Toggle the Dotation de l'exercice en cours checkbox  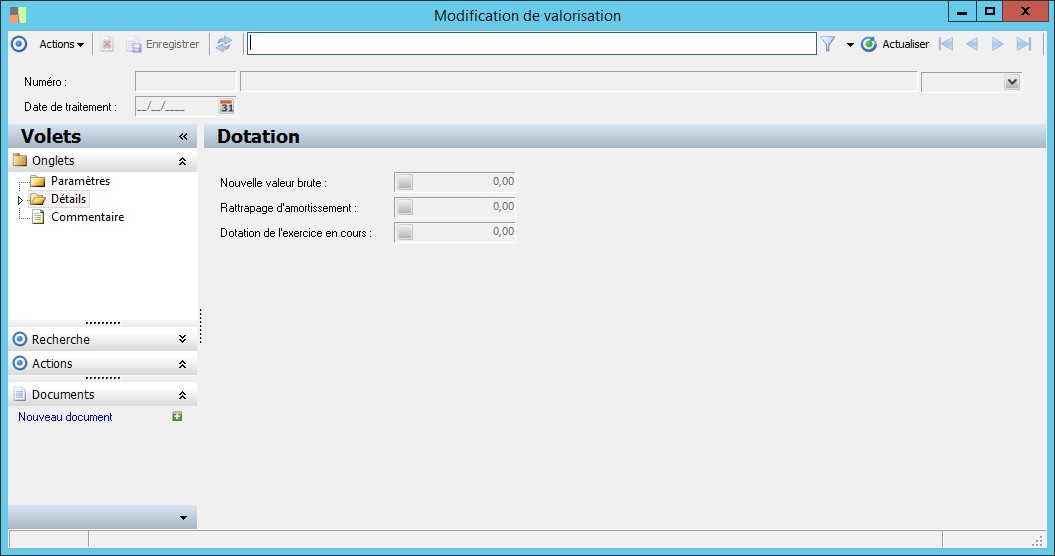click(404, 232)
